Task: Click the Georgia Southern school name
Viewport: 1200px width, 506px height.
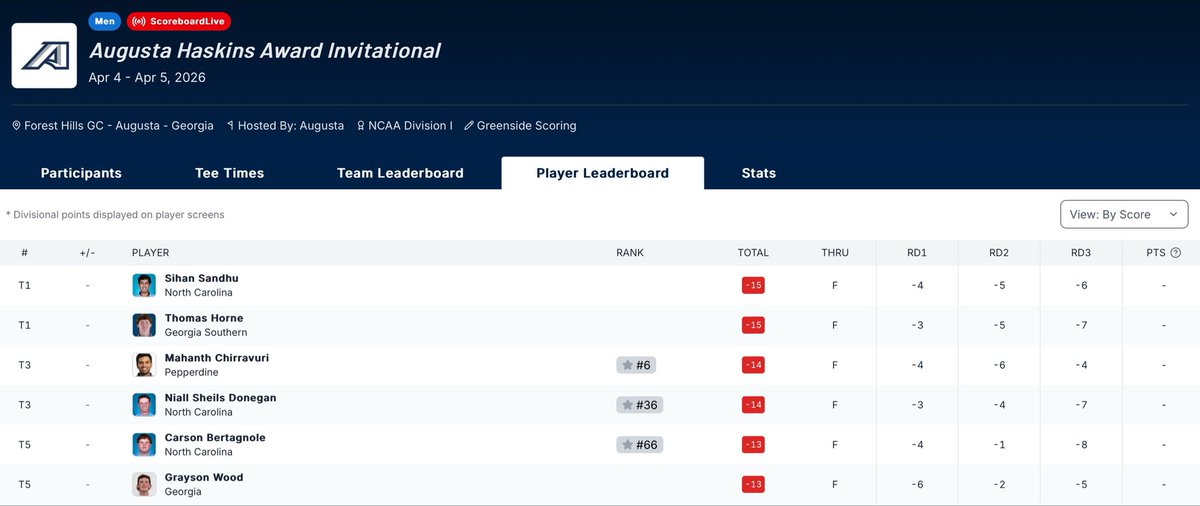Action: [x=206, y=332]
